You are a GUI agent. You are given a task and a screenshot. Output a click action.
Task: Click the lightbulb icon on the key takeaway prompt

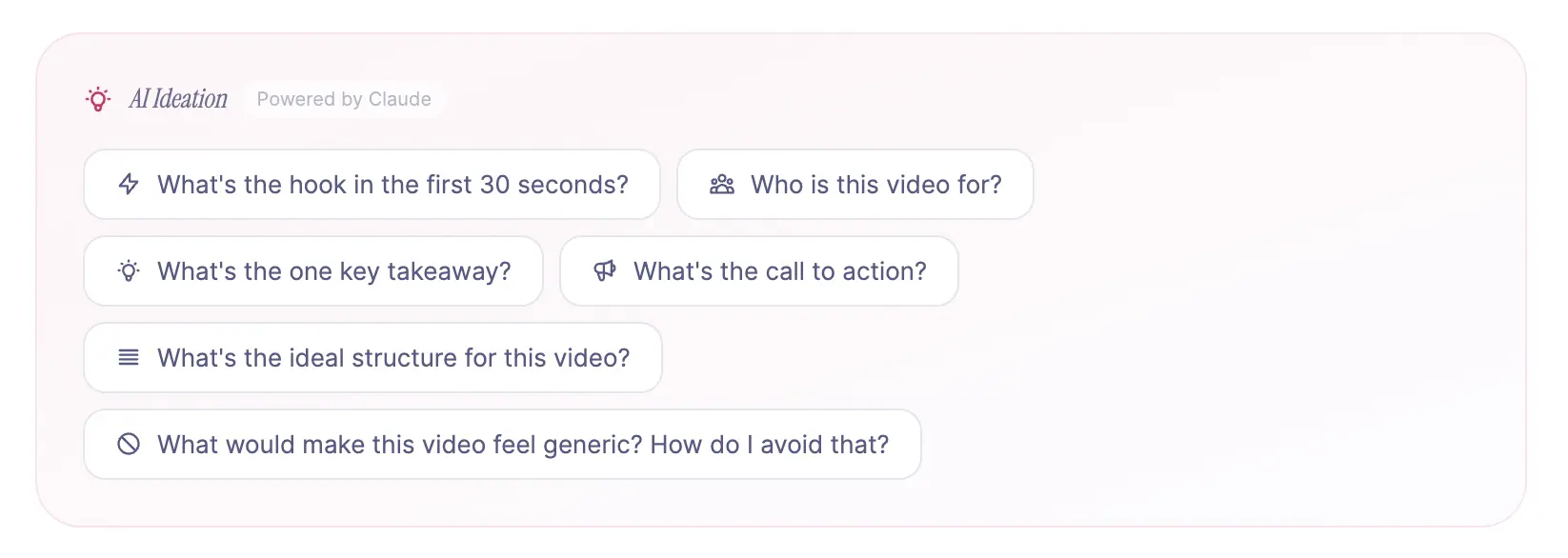129,271
